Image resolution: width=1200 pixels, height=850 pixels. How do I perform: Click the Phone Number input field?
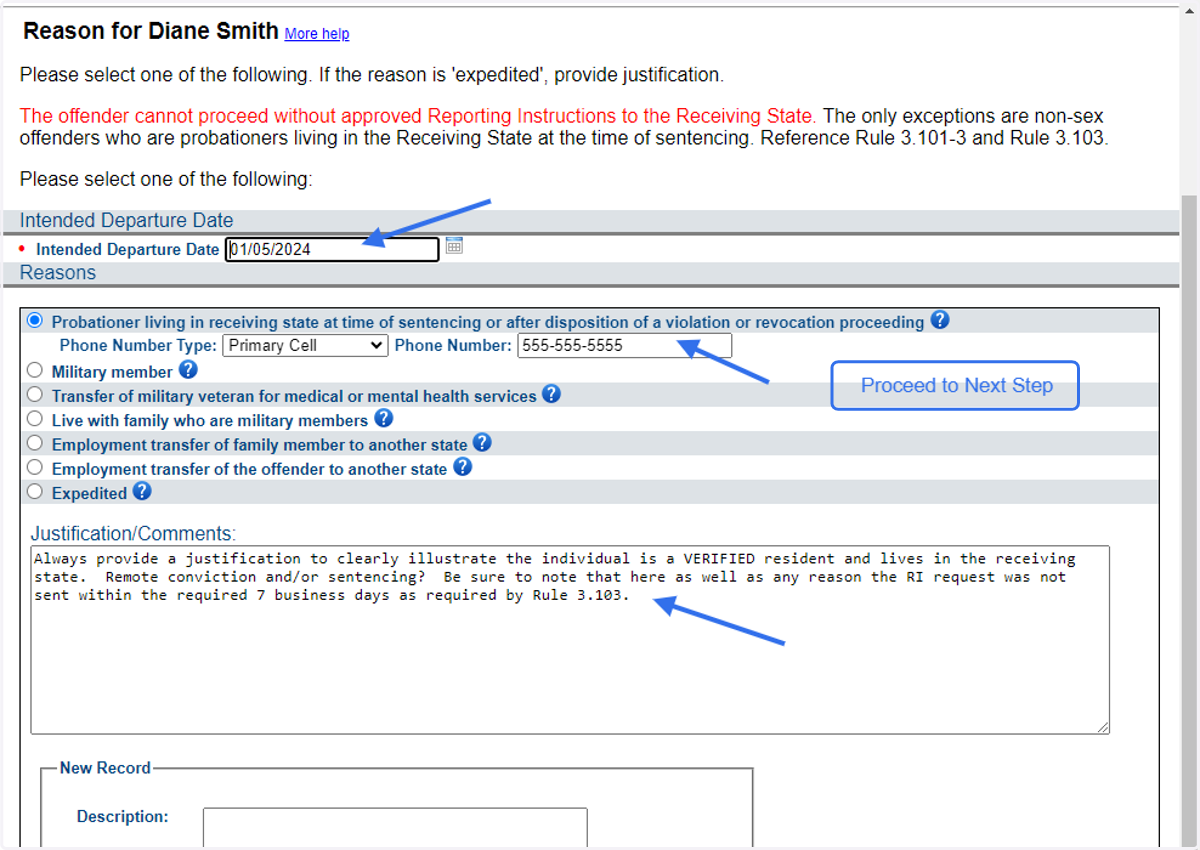coord(624,345)
